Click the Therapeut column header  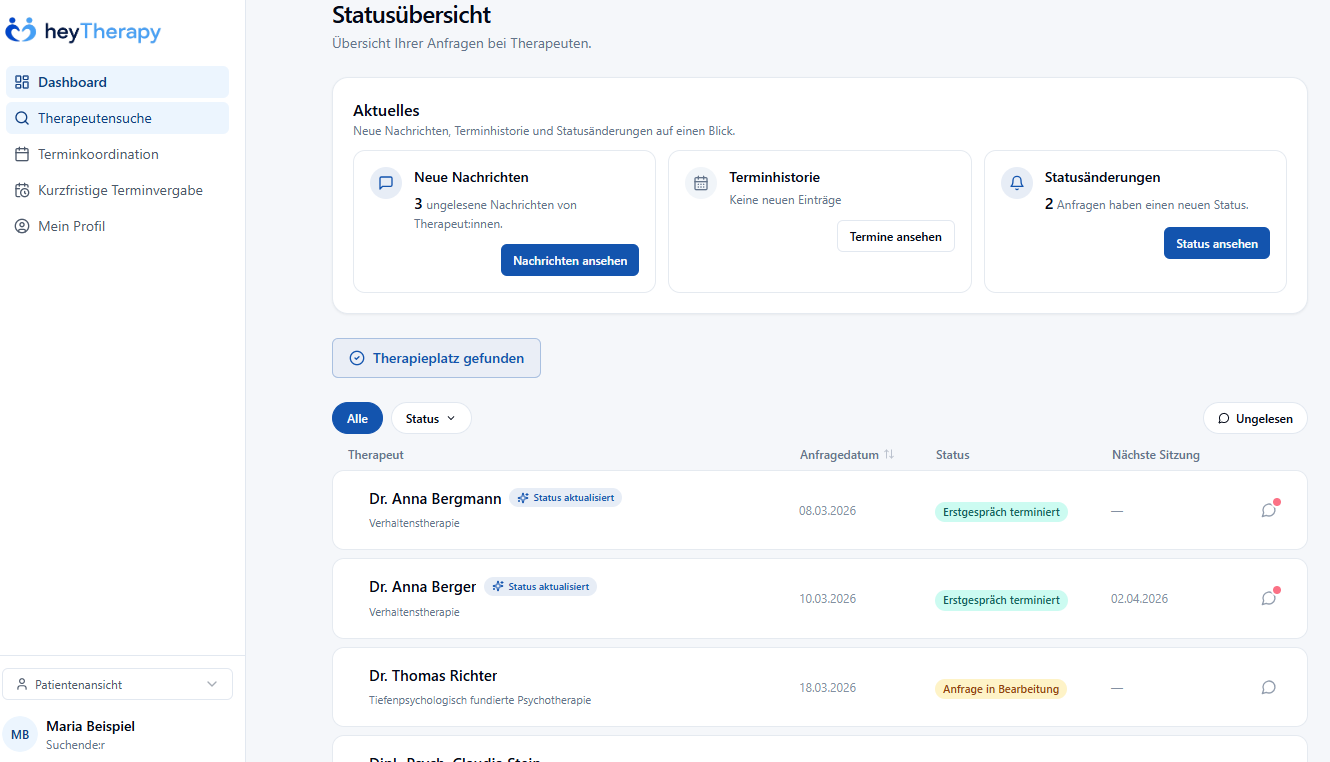point(376,454)
